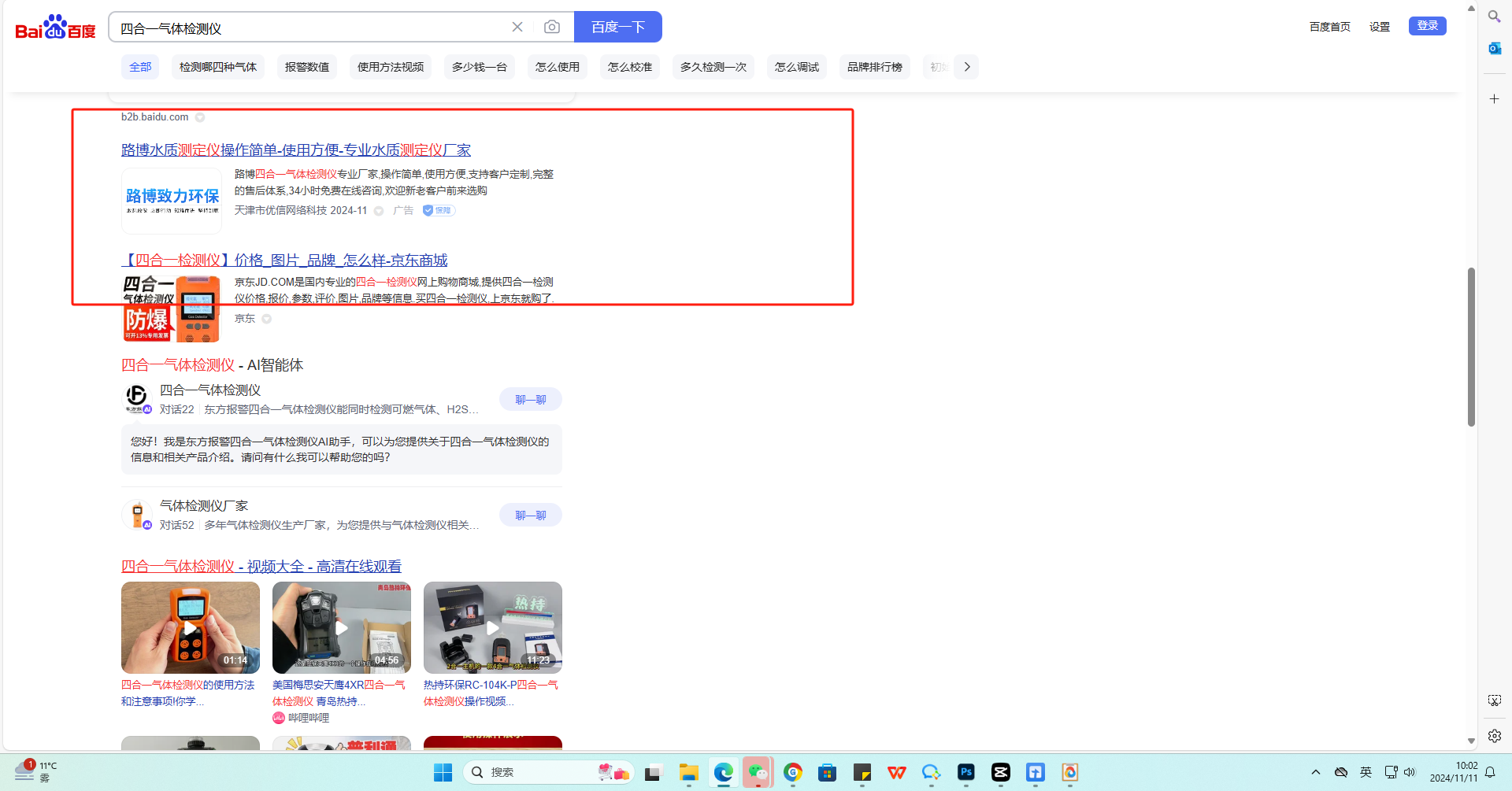Select the 品牌排行榜 filter tab
This screenshot has height=791, width=1512.
tap(874, 67)
